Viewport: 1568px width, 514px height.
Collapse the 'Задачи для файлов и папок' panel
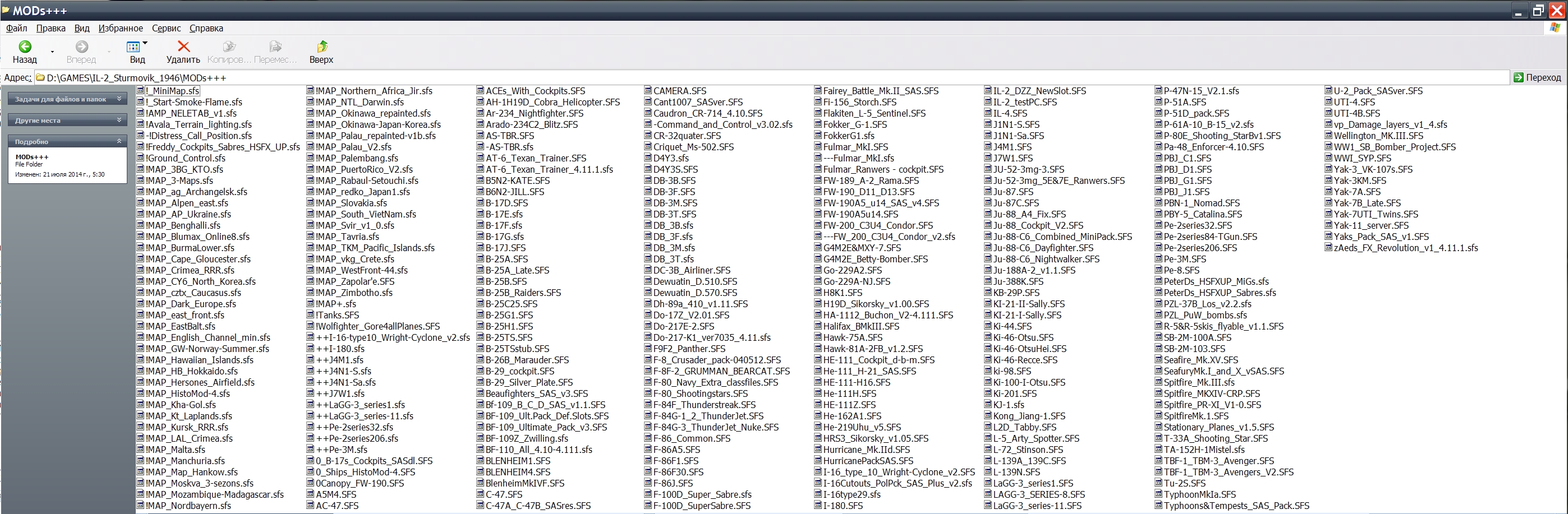tap(119, 99)
